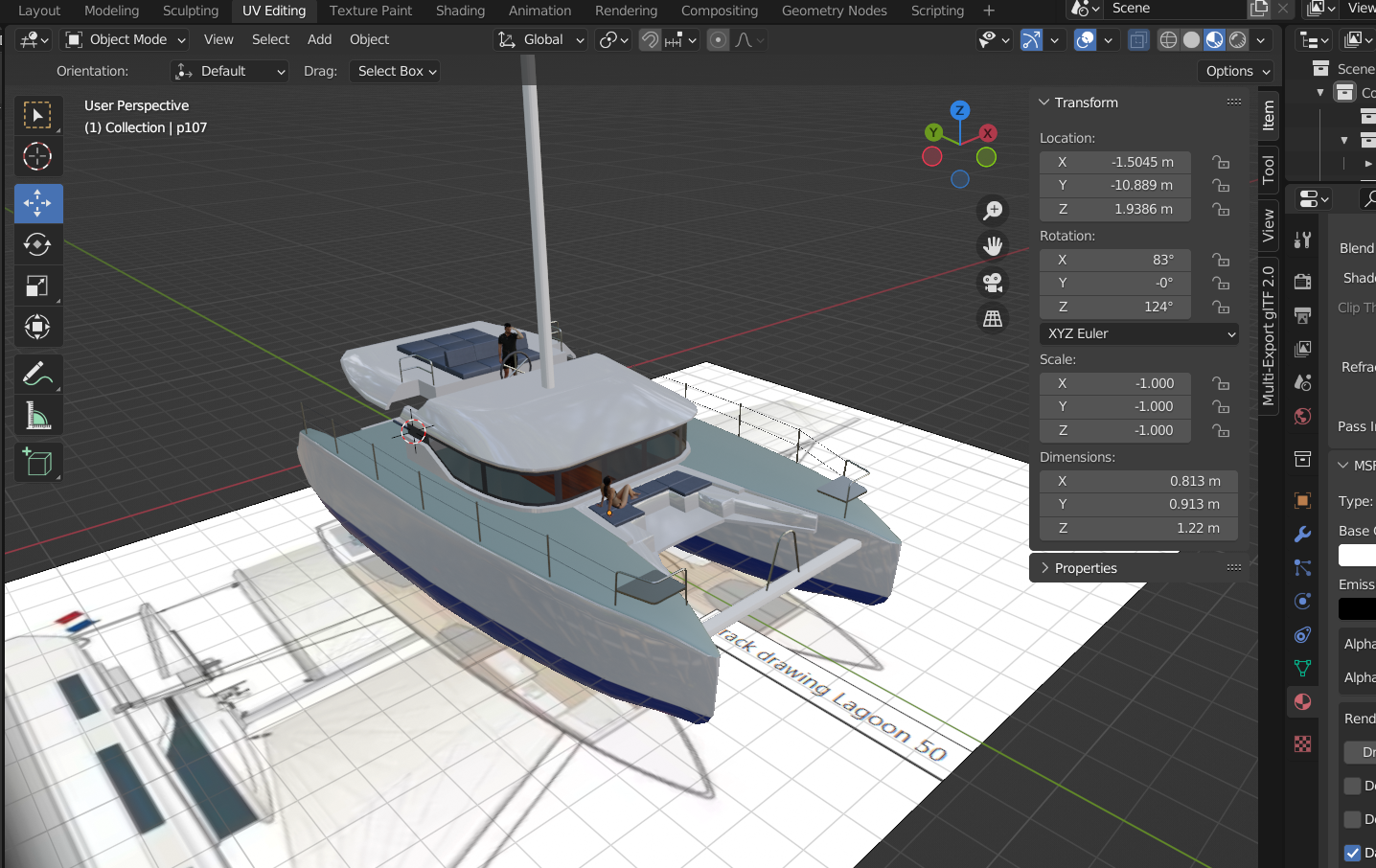Open the Options dropdown
This screenshot has height=868, width=1376.
pos(1237,72)
